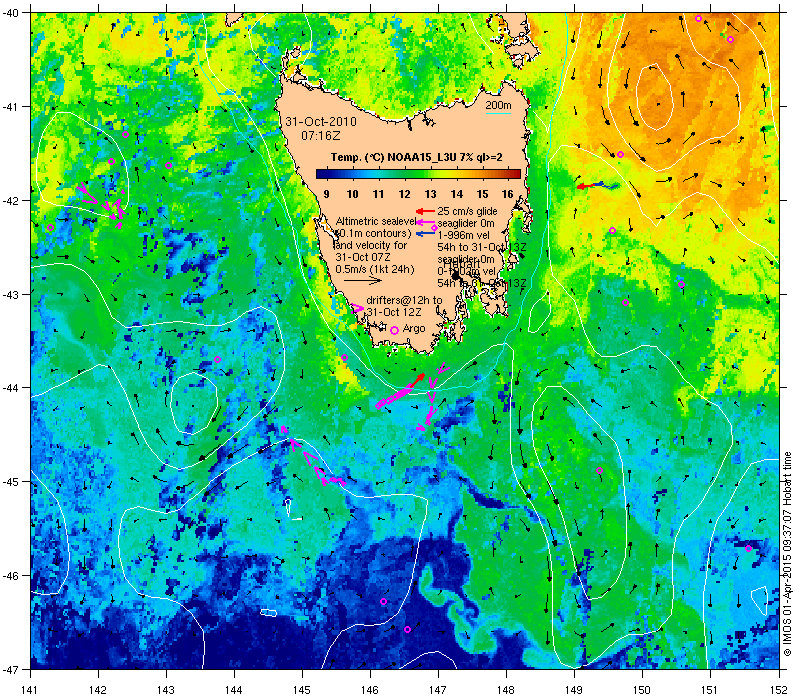Click the '07:16Z' time label
This screenshot has width=800, height=700.
coord(320,136)
